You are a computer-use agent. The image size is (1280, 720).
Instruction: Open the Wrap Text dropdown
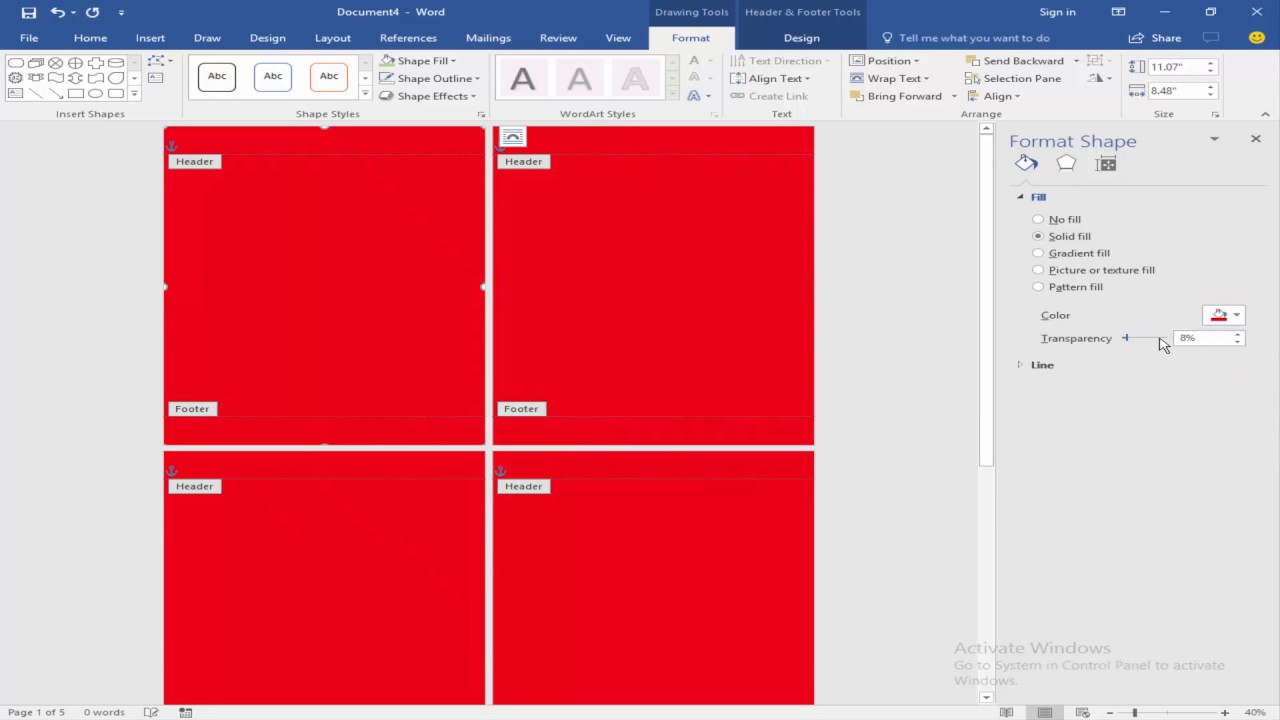(890, 78)
